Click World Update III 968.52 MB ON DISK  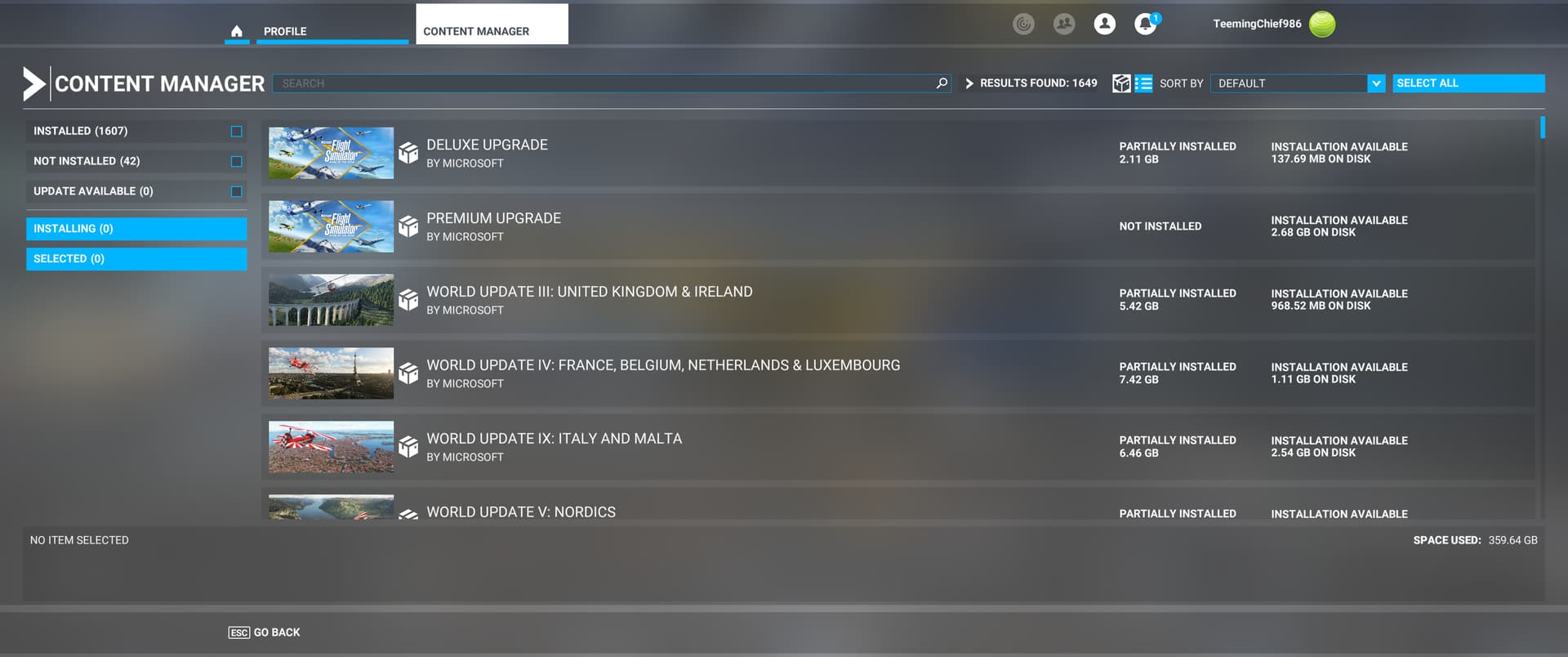point(1321,306)
